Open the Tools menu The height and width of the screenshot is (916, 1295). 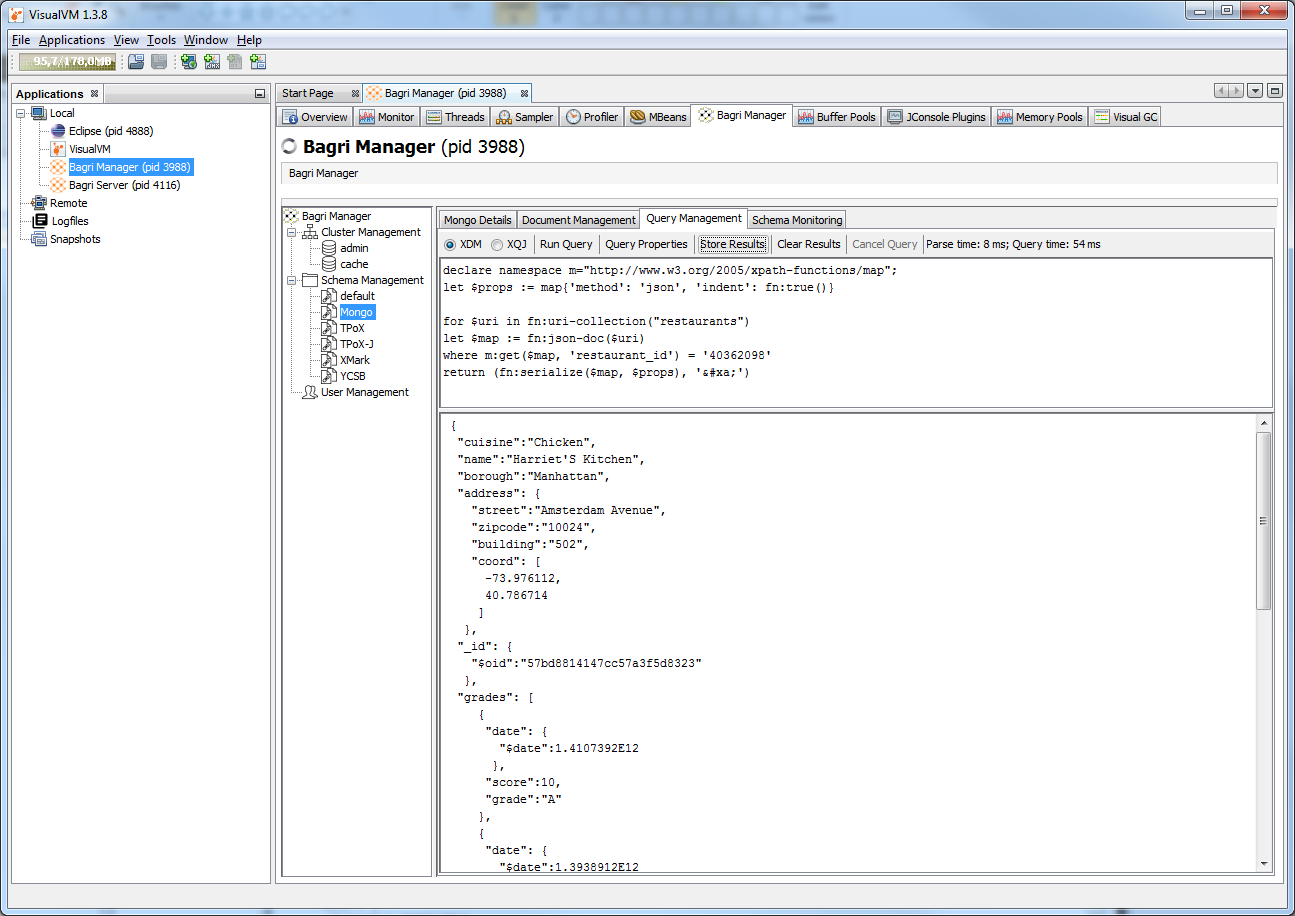[x=161, y=40]
